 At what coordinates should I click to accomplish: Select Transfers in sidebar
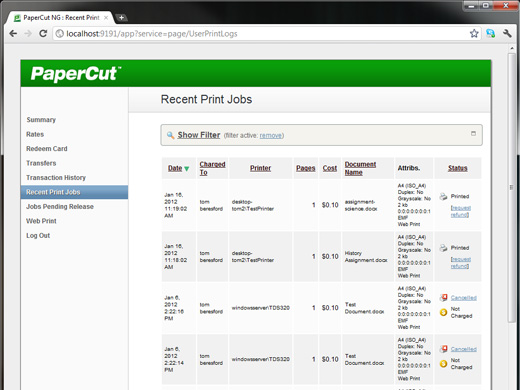41,163
